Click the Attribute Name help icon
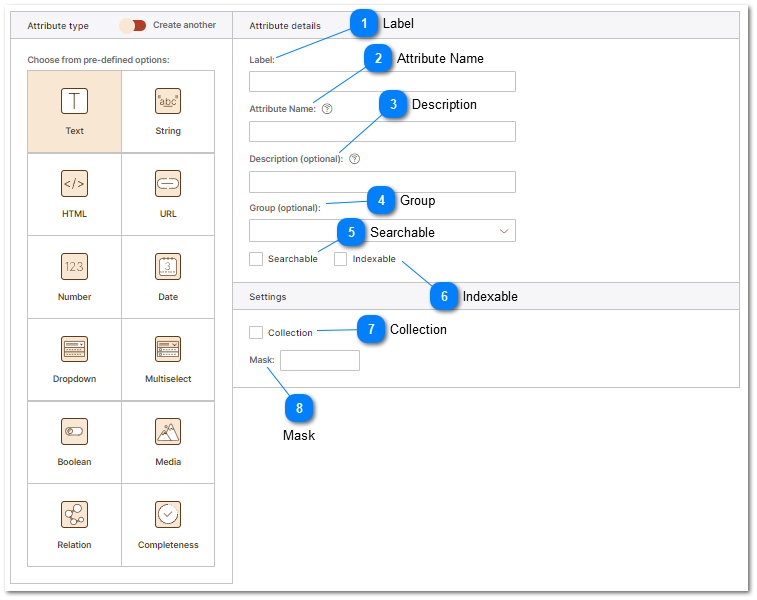 tap(327, 109)
